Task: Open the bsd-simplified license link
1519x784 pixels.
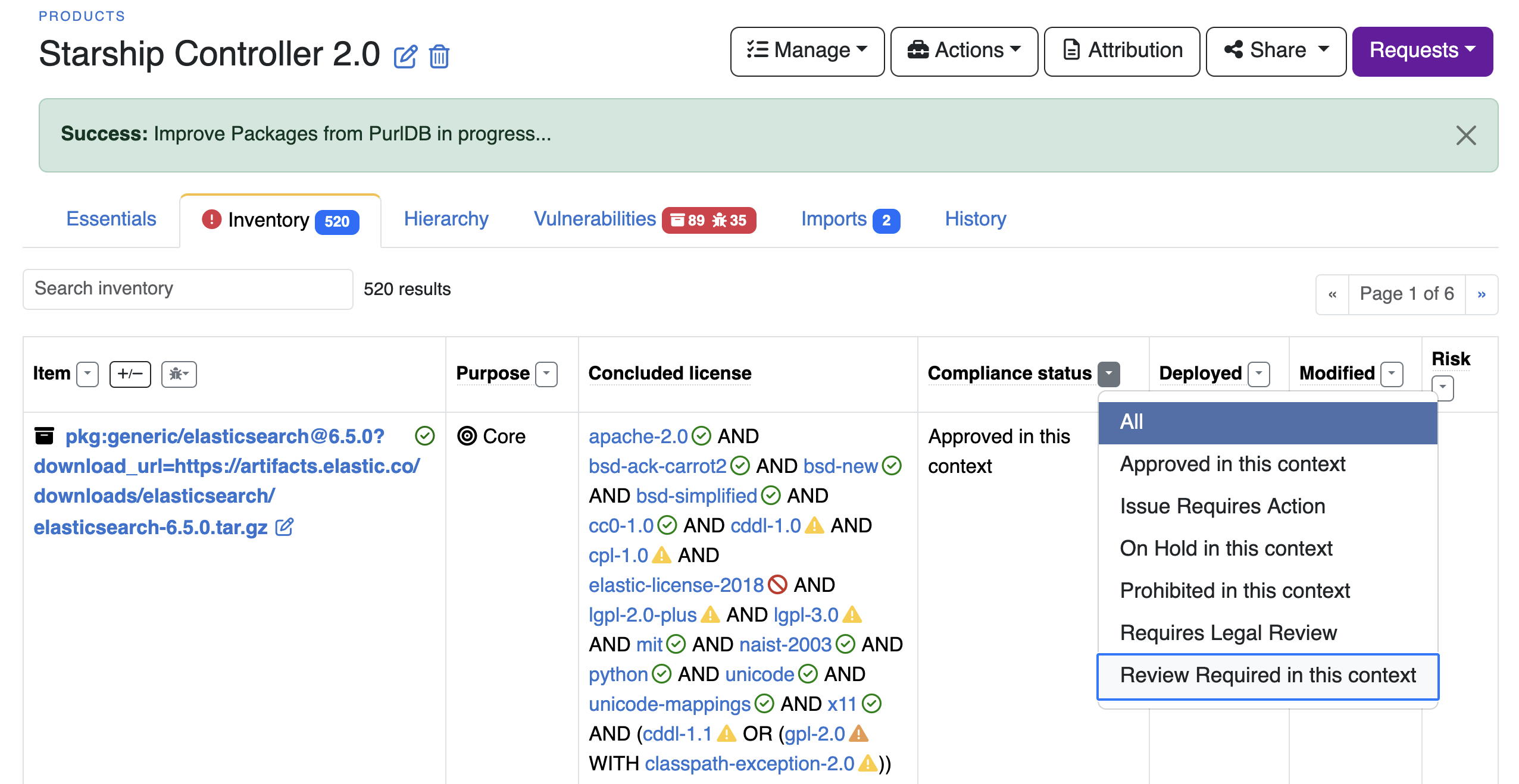Action: click(x=696, y=496)
